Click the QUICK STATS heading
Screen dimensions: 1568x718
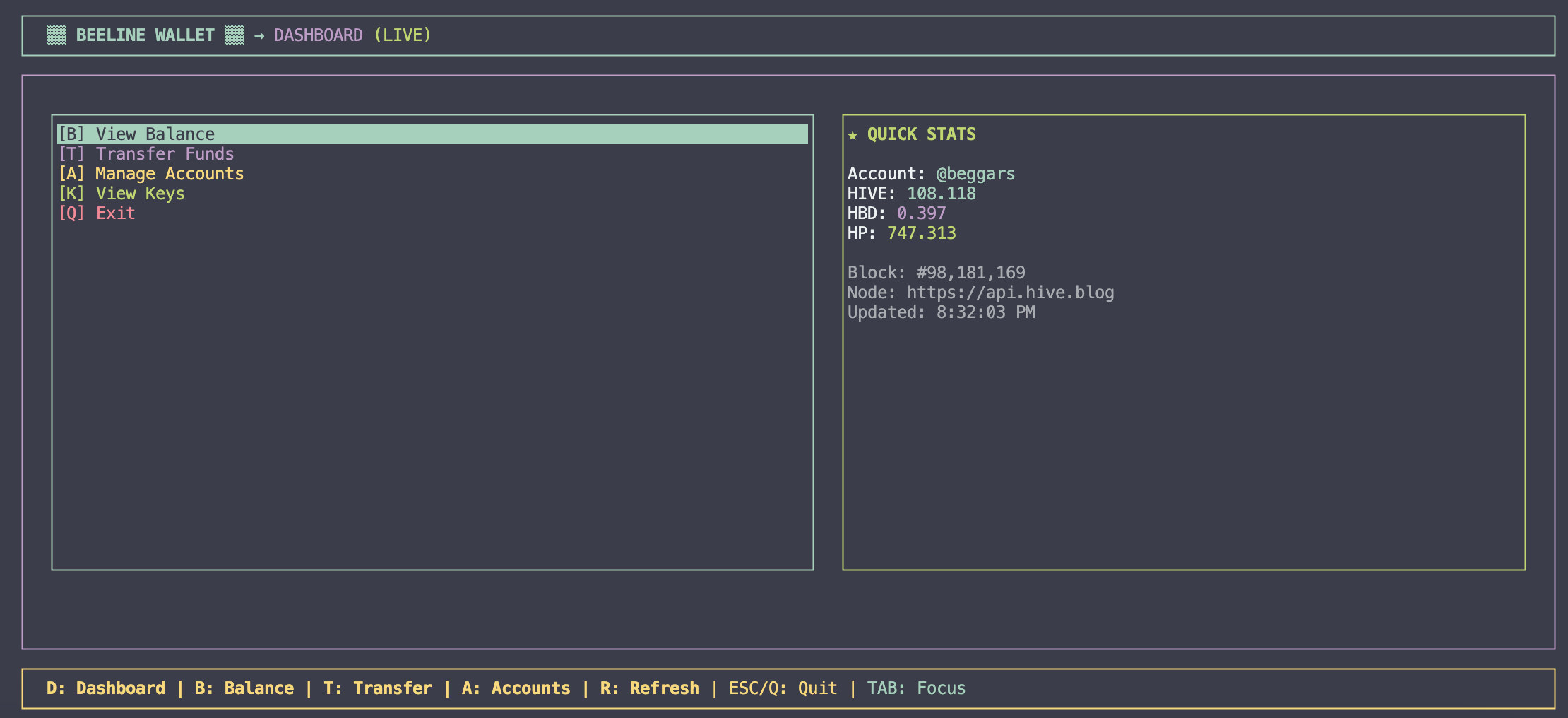click(x=922, y=134)
